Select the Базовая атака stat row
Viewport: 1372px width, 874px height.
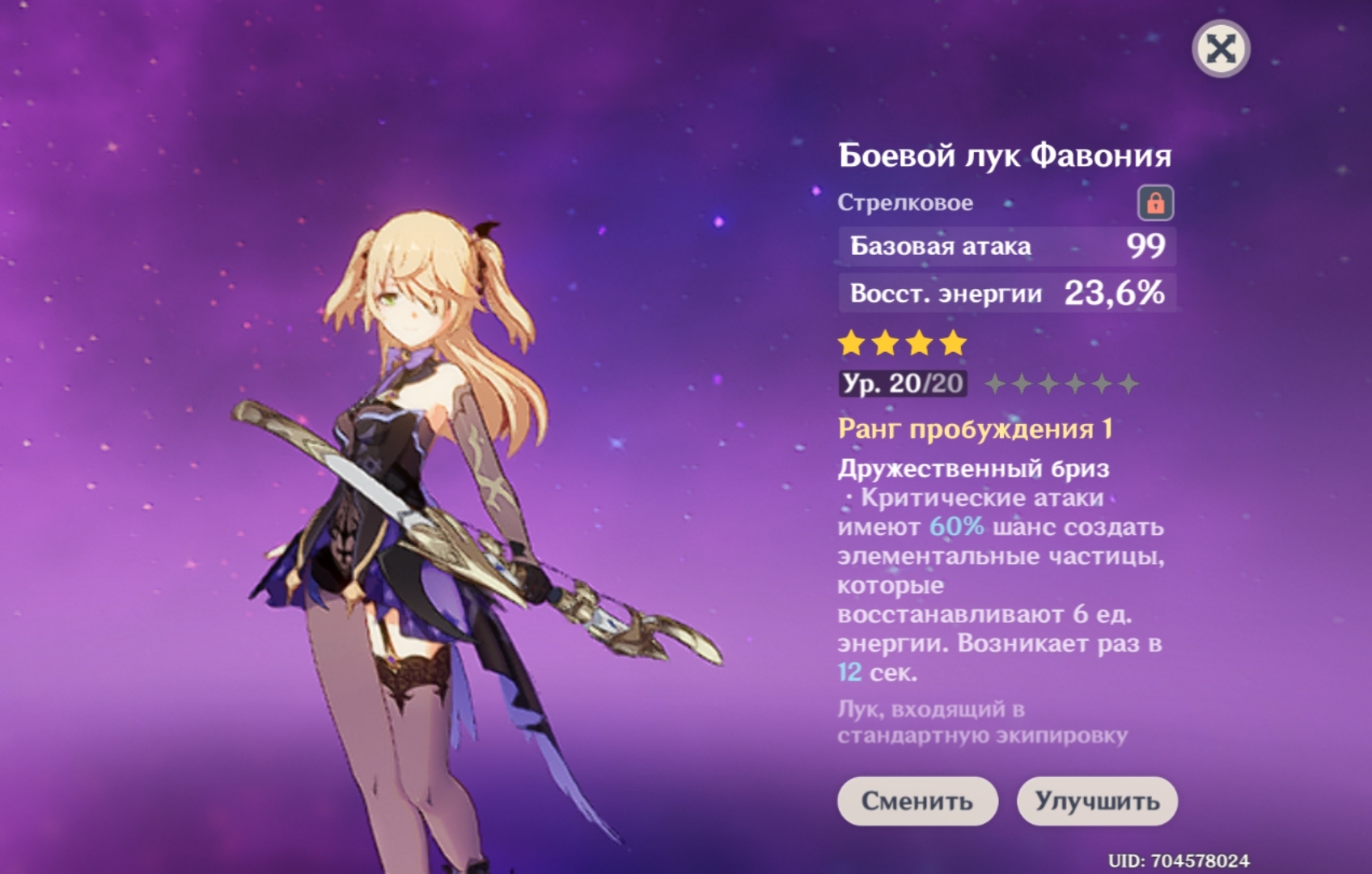1007,246
